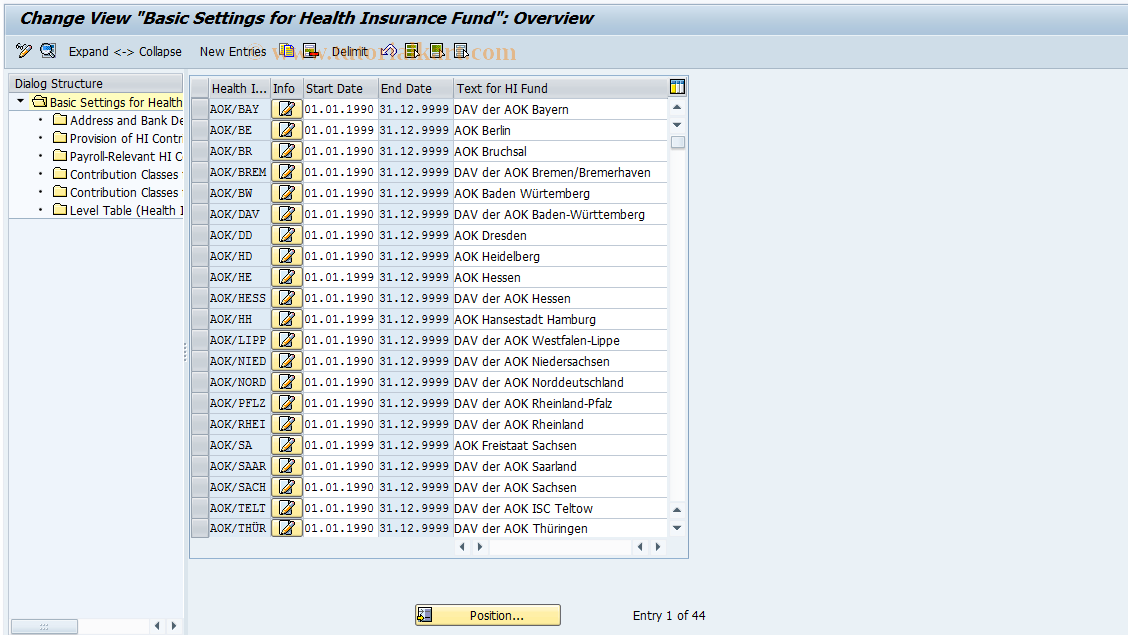Click table vertical scrollbar thumb
1128x635 pixels.
click(678, 142)
